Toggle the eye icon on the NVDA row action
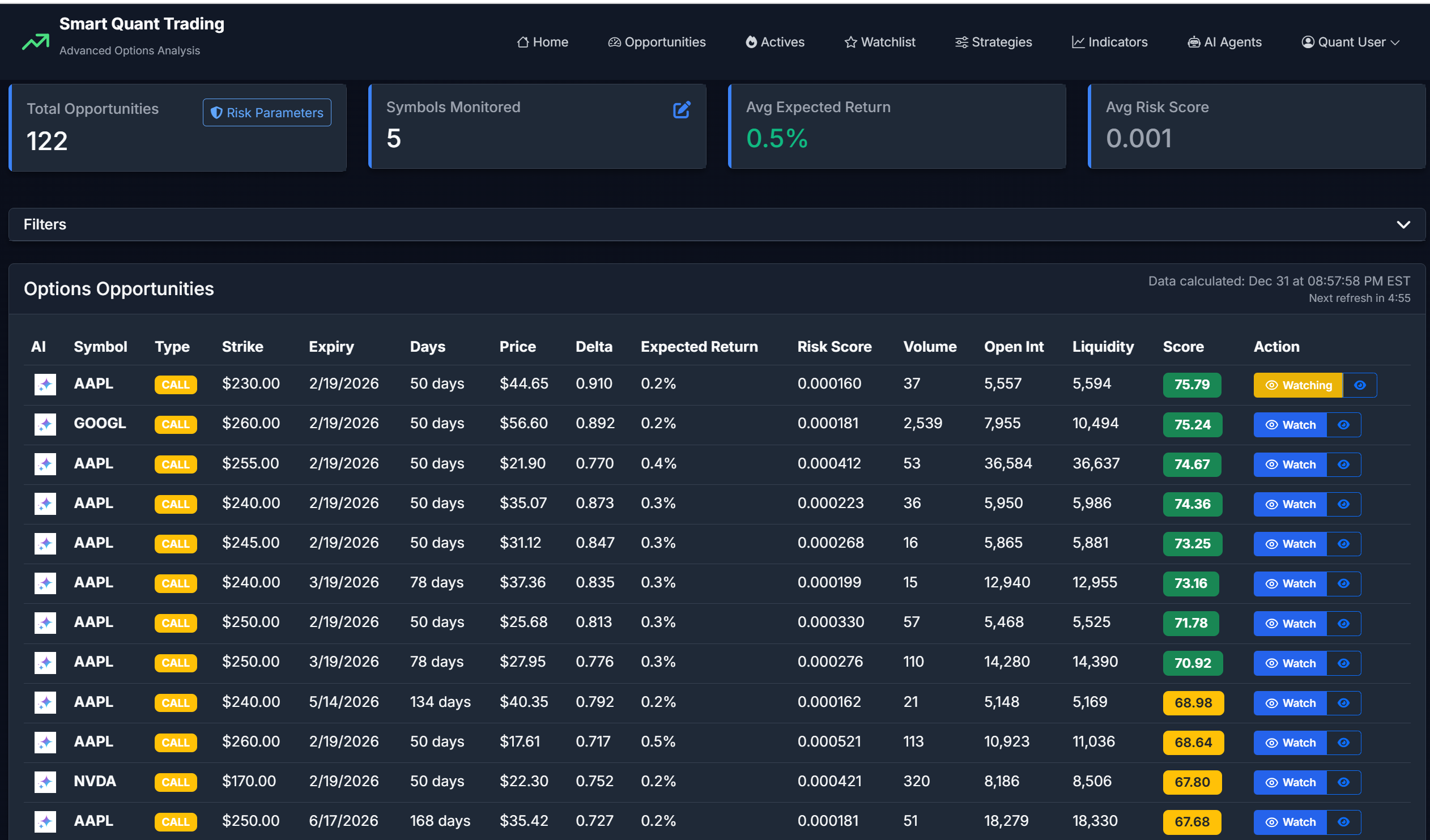This screenshot has height=840, width=1430. point(1344,782)
